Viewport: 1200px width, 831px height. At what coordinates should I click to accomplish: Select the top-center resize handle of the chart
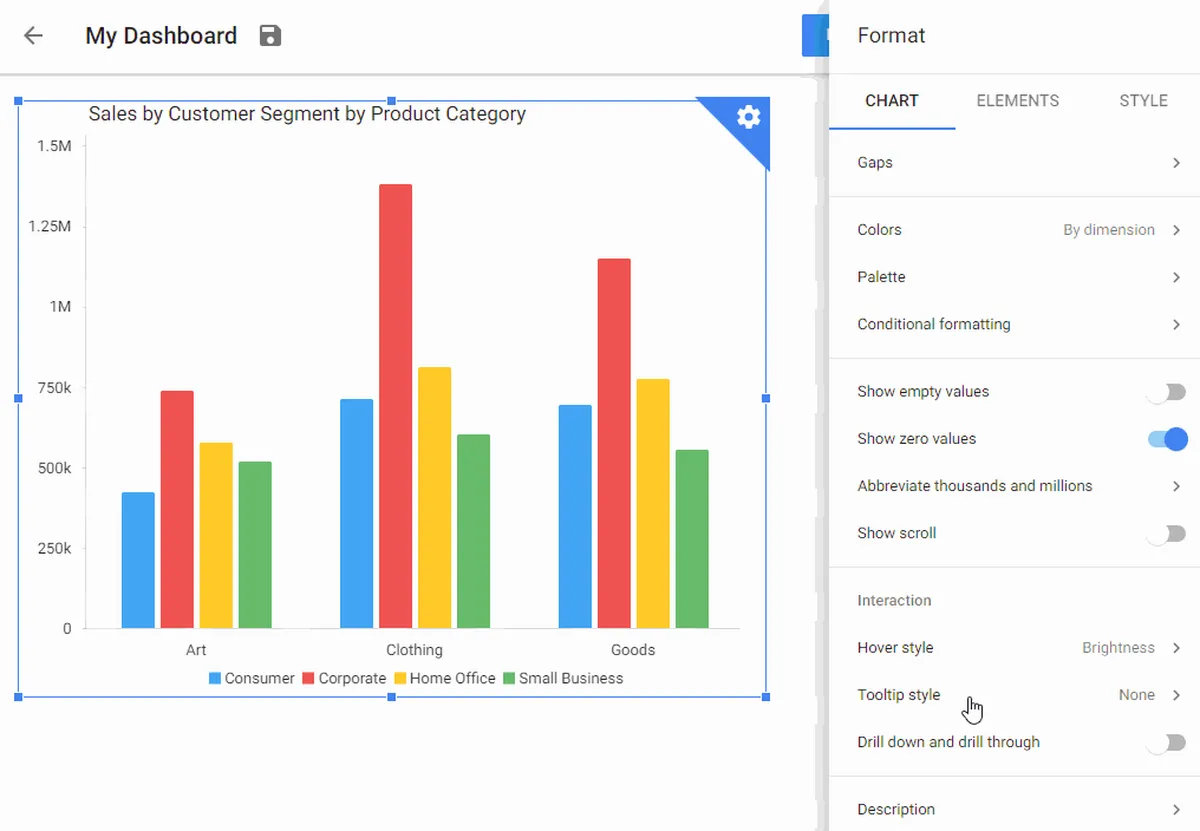pos(391,101)
